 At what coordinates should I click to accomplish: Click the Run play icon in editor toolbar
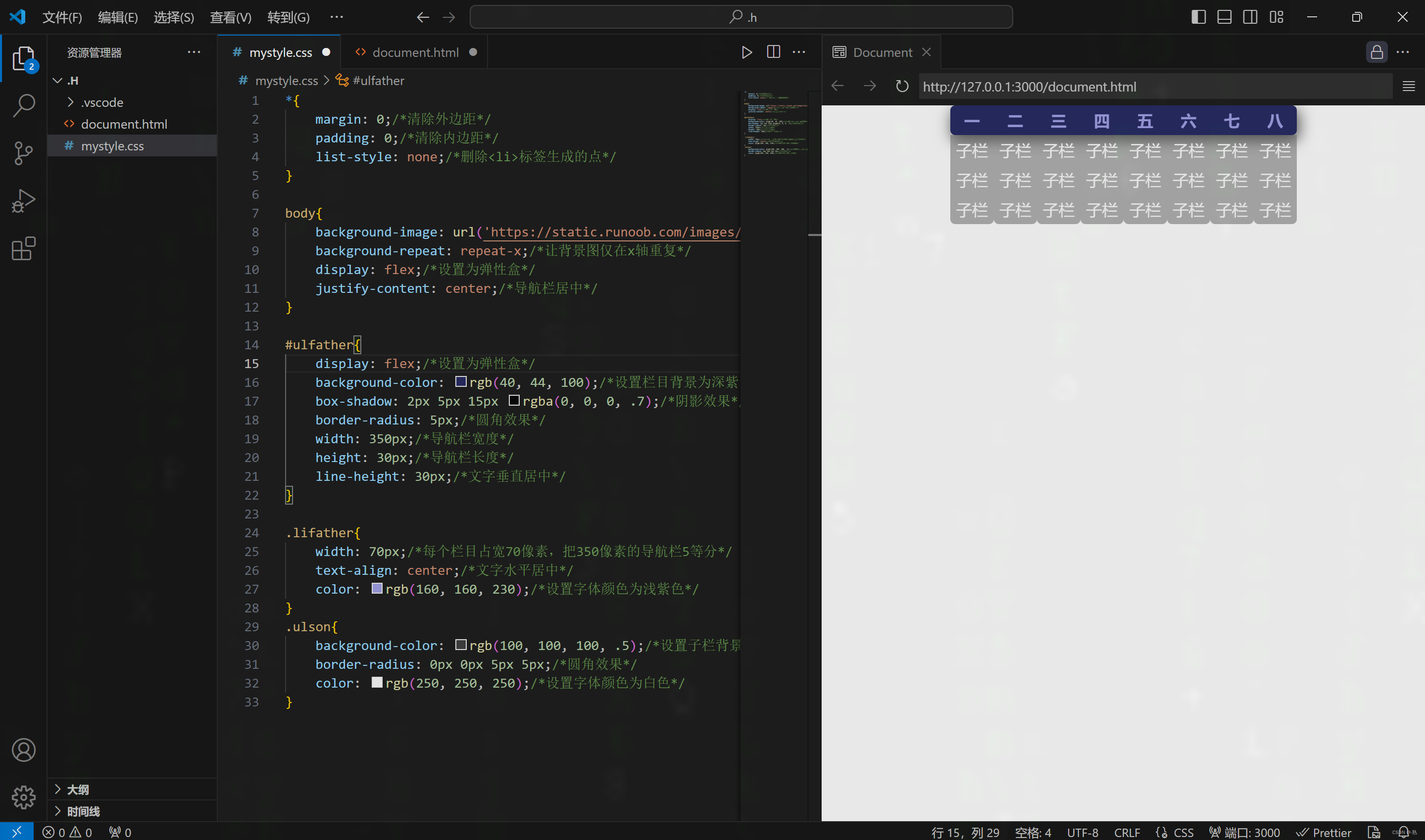[746, 52]
